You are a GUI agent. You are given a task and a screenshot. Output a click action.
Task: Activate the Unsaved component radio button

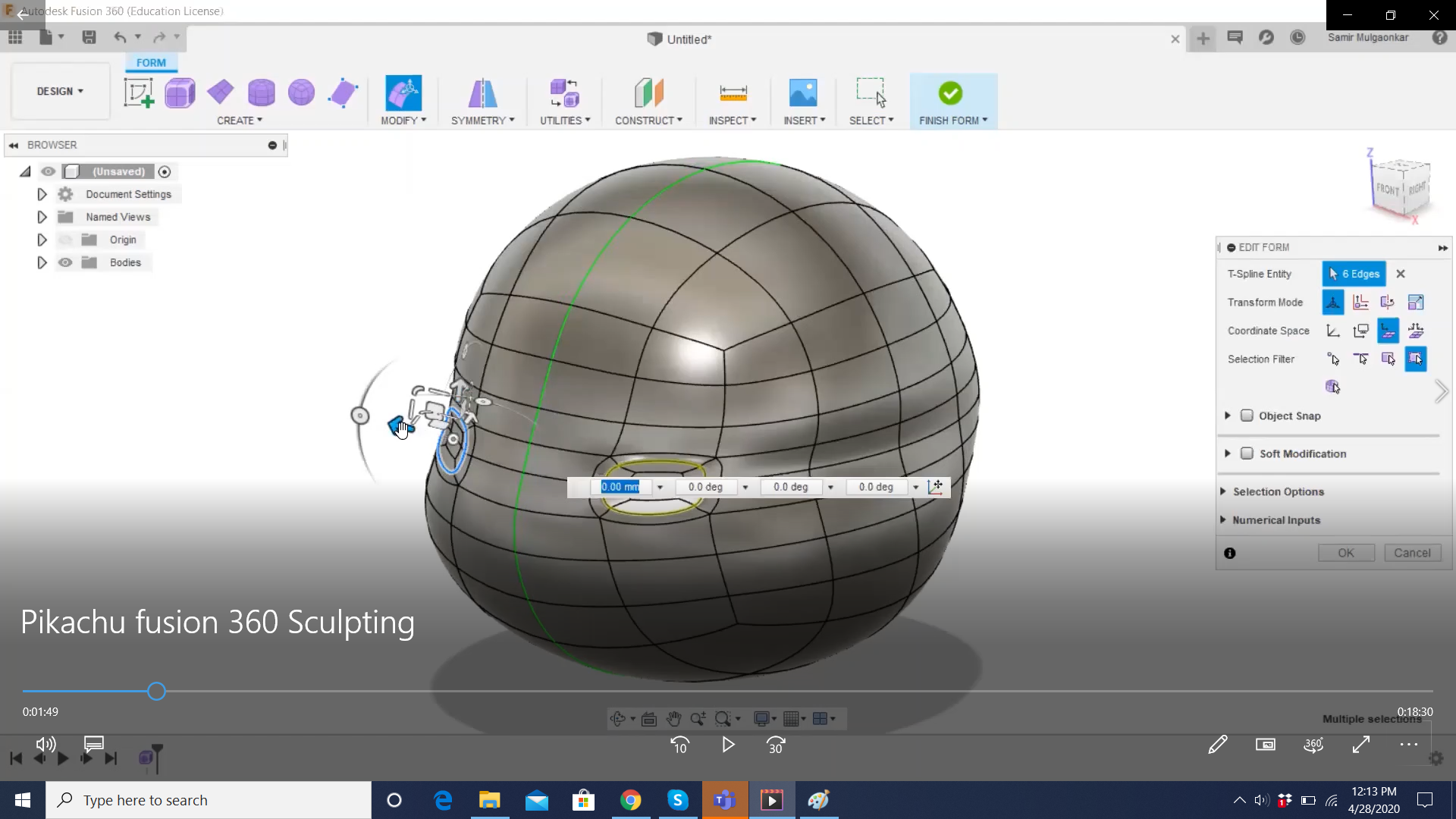click(x=165, y=171)
